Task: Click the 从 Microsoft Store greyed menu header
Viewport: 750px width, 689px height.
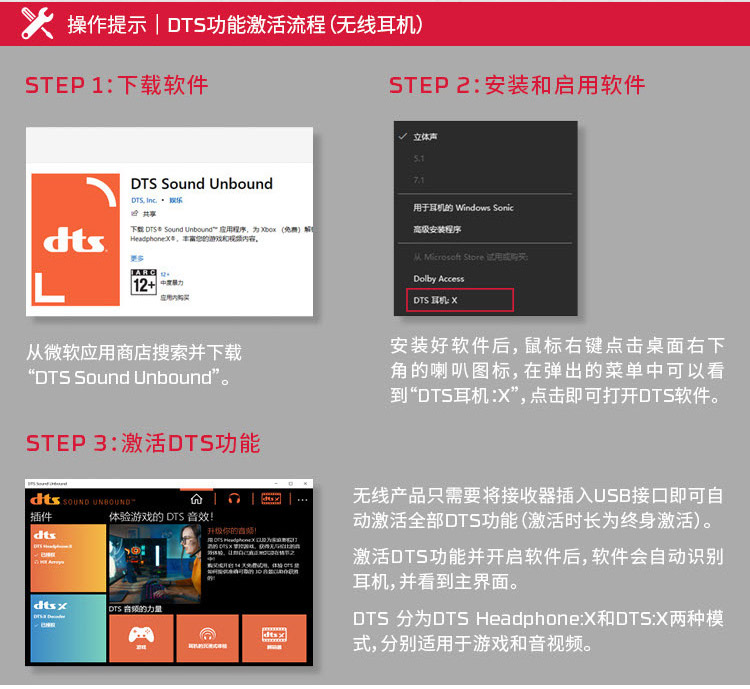Action: click(471, 257)
